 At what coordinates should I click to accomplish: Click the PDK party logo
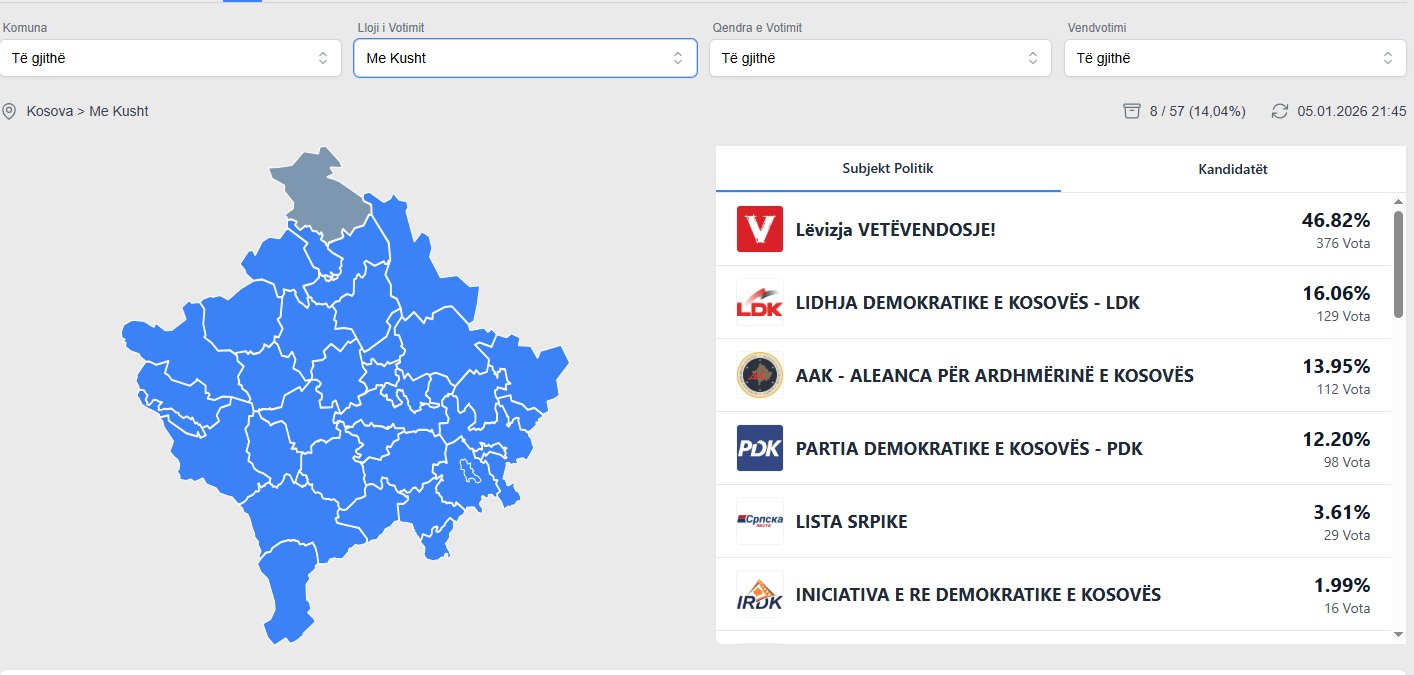(759, 448)
